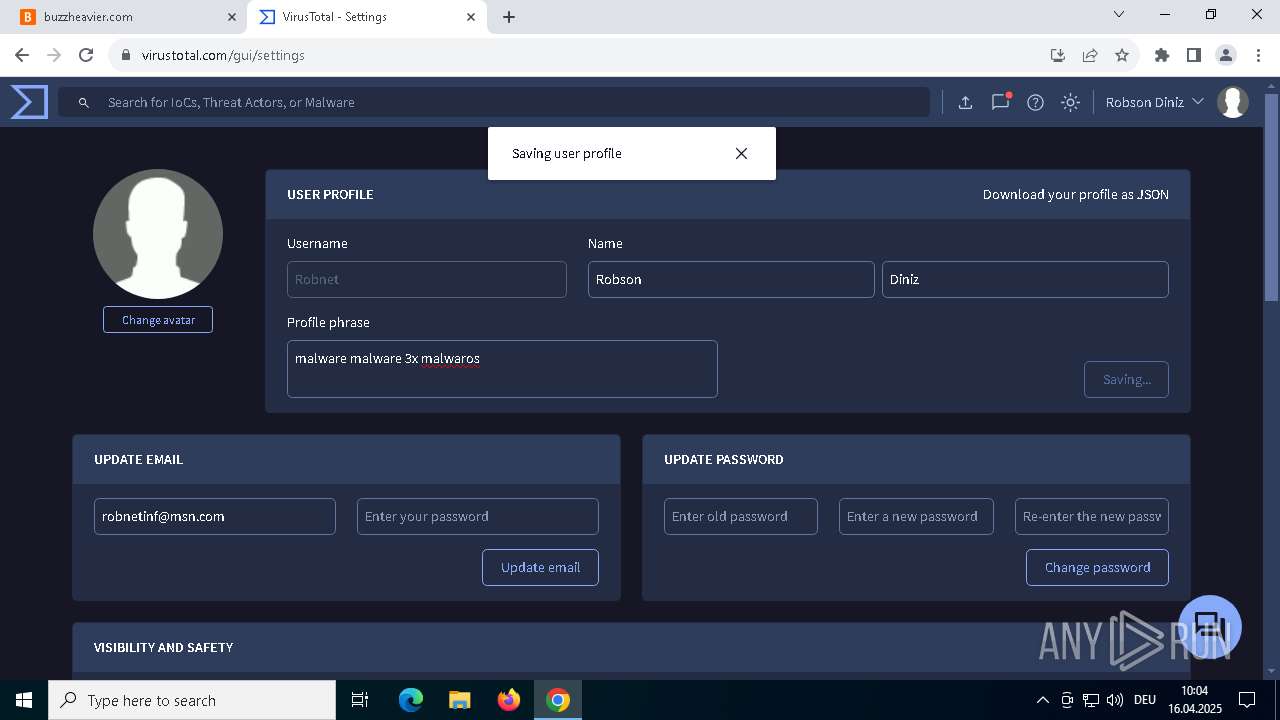This screenshot has height=720, width=1280.
Task: Open Chrome three-dot menu
Action: (1258, 55)
